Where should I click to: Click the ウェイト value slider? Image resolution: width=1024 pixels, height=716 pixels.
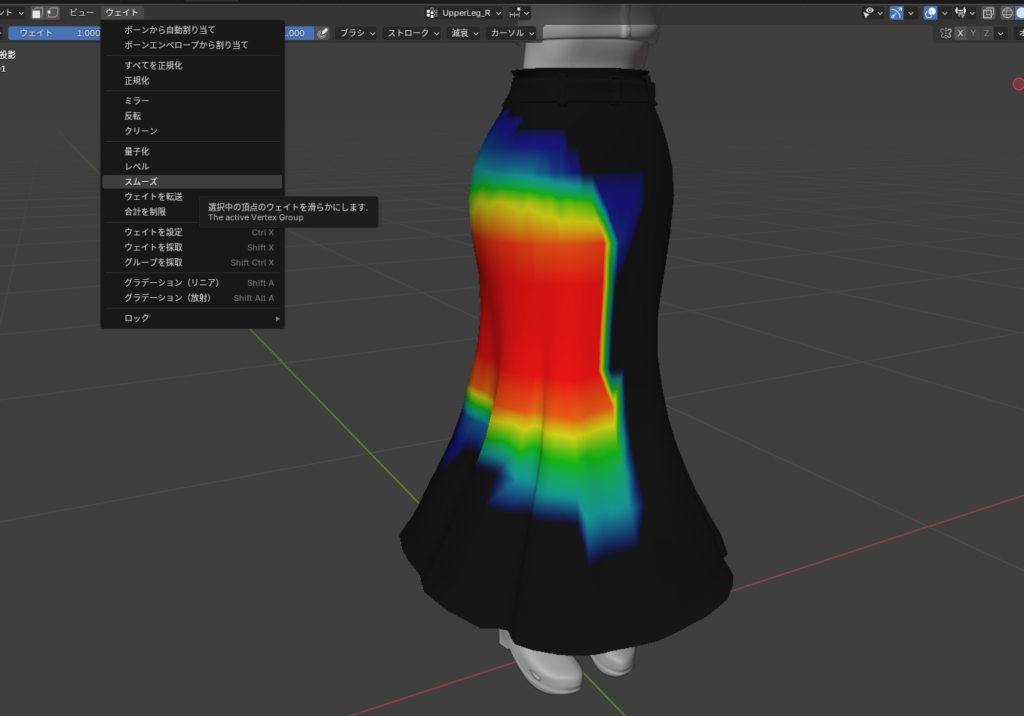[x=55, y=33]
